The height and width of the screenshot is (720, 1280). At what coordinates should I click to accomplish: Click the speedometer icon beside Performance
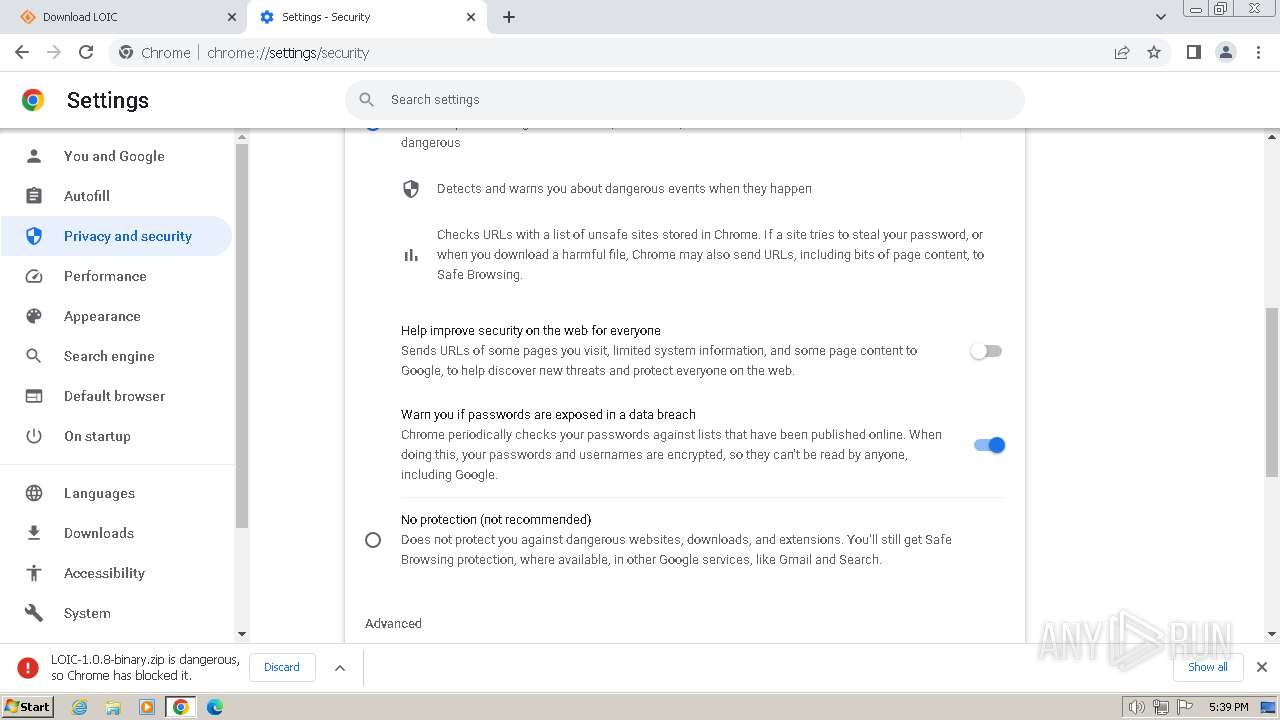pos(34,276)
